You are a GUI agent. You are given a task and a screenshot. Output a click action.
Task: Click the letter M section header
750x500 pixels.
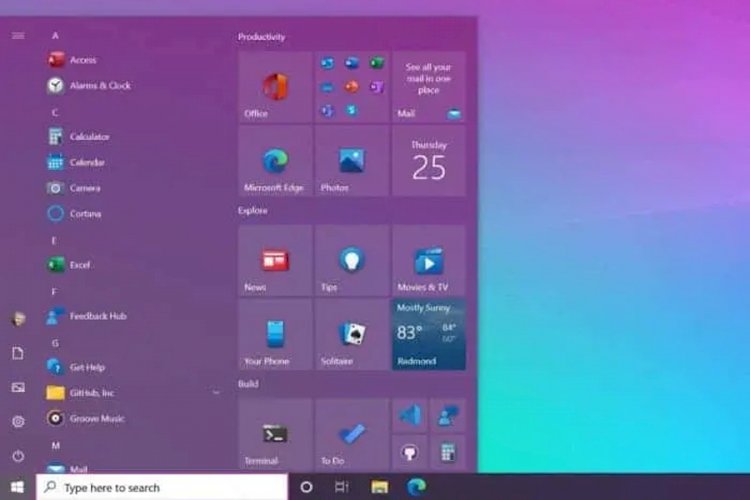coord(55,445)
